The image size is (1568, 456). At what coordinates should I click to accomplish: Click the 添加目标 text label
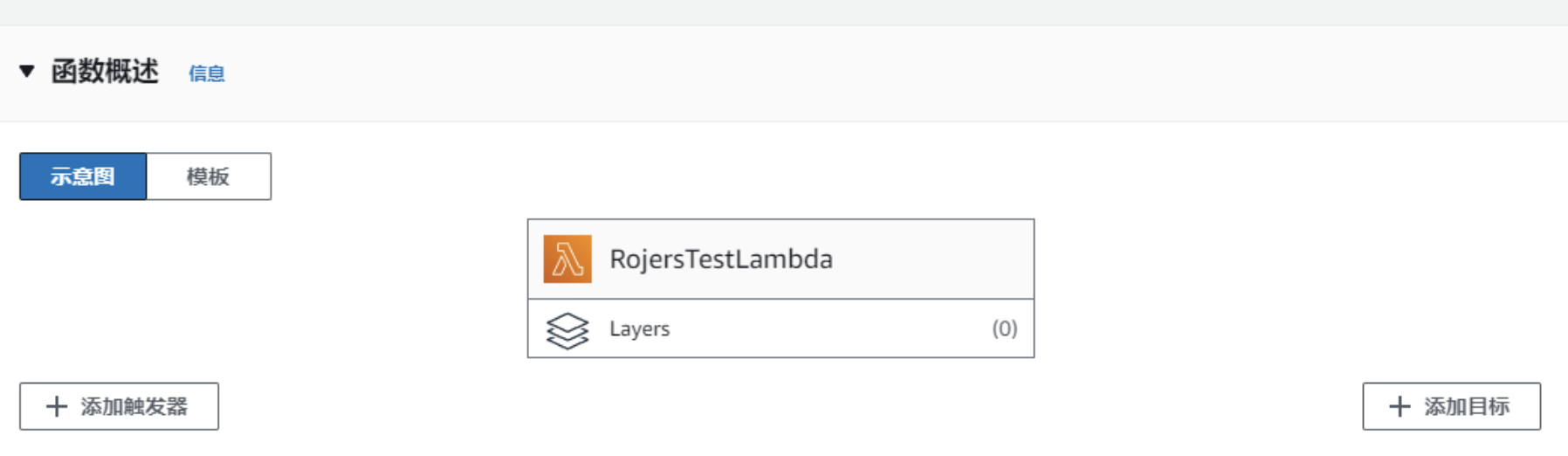tap(1467, 406)
